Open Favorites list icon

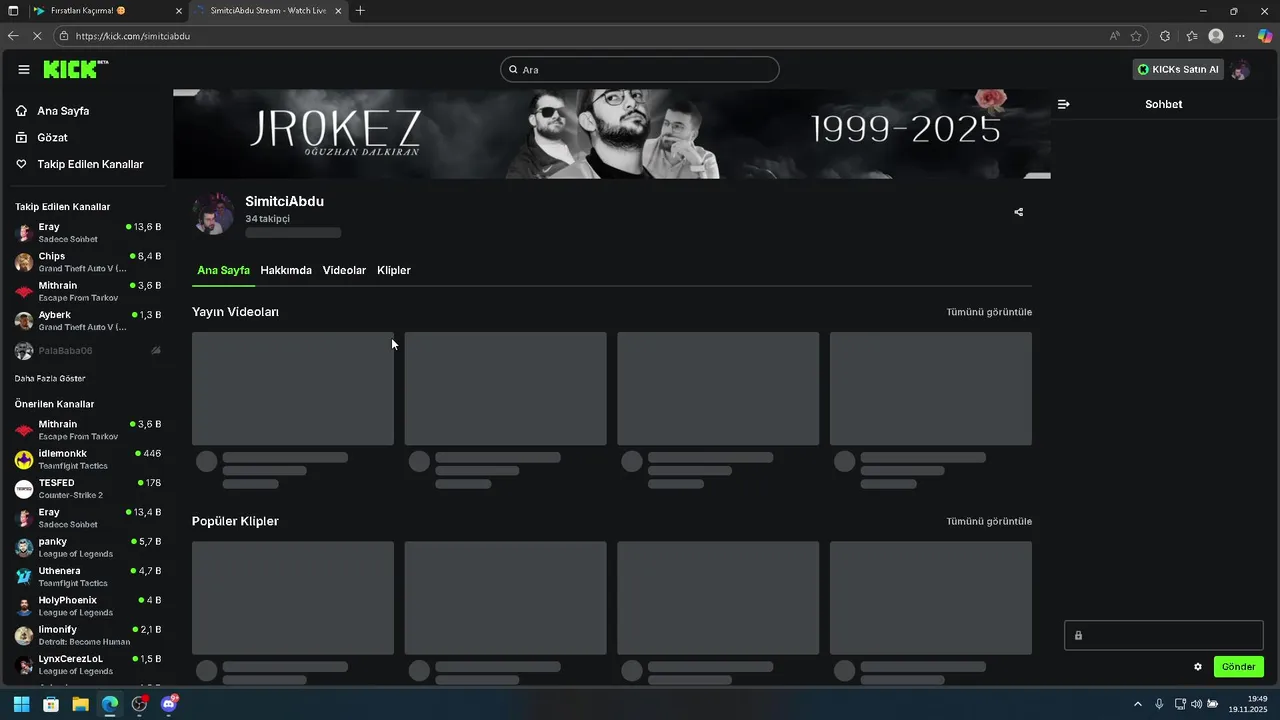1192,36
